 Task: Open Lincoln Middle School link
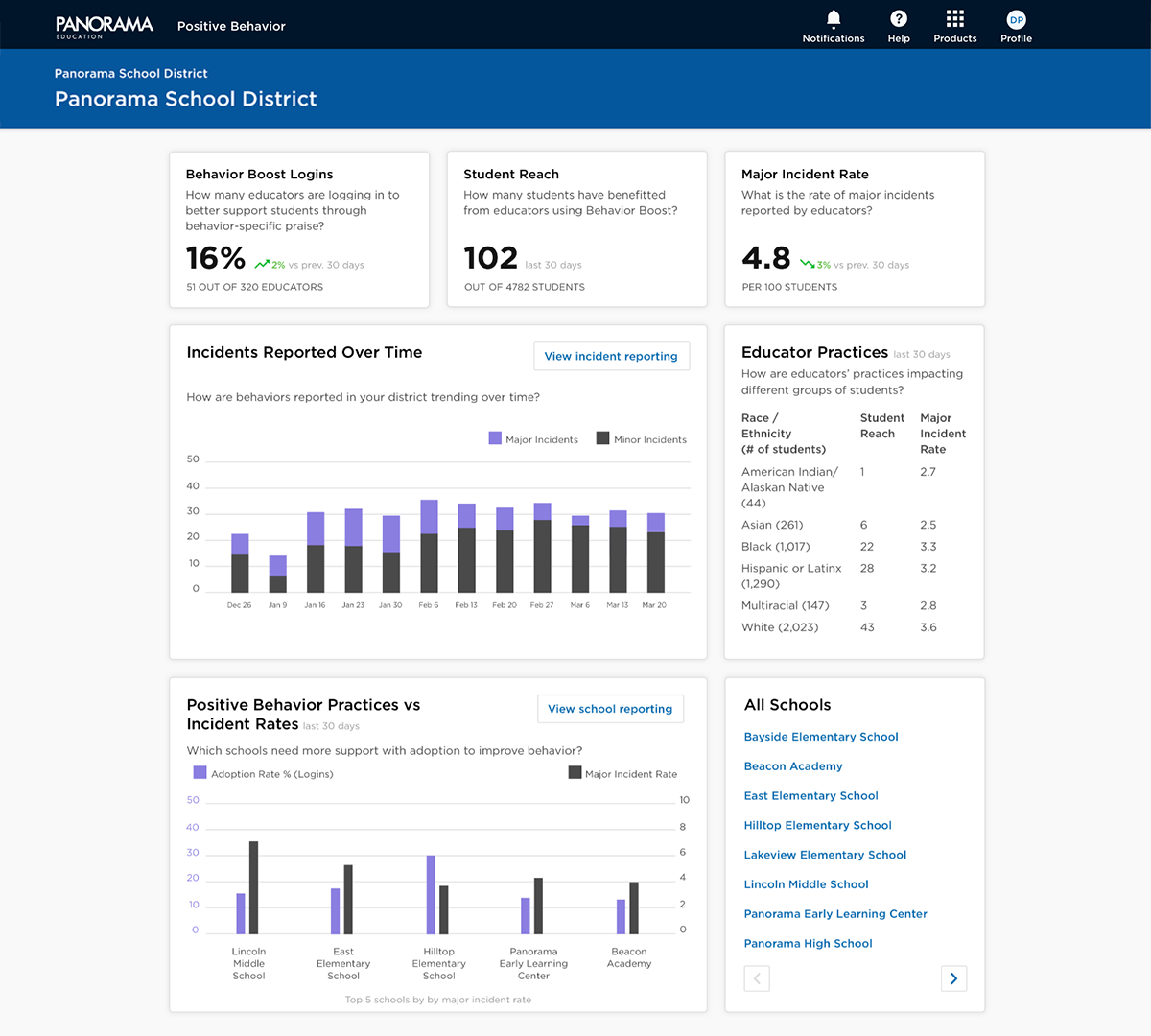(806, 884)
